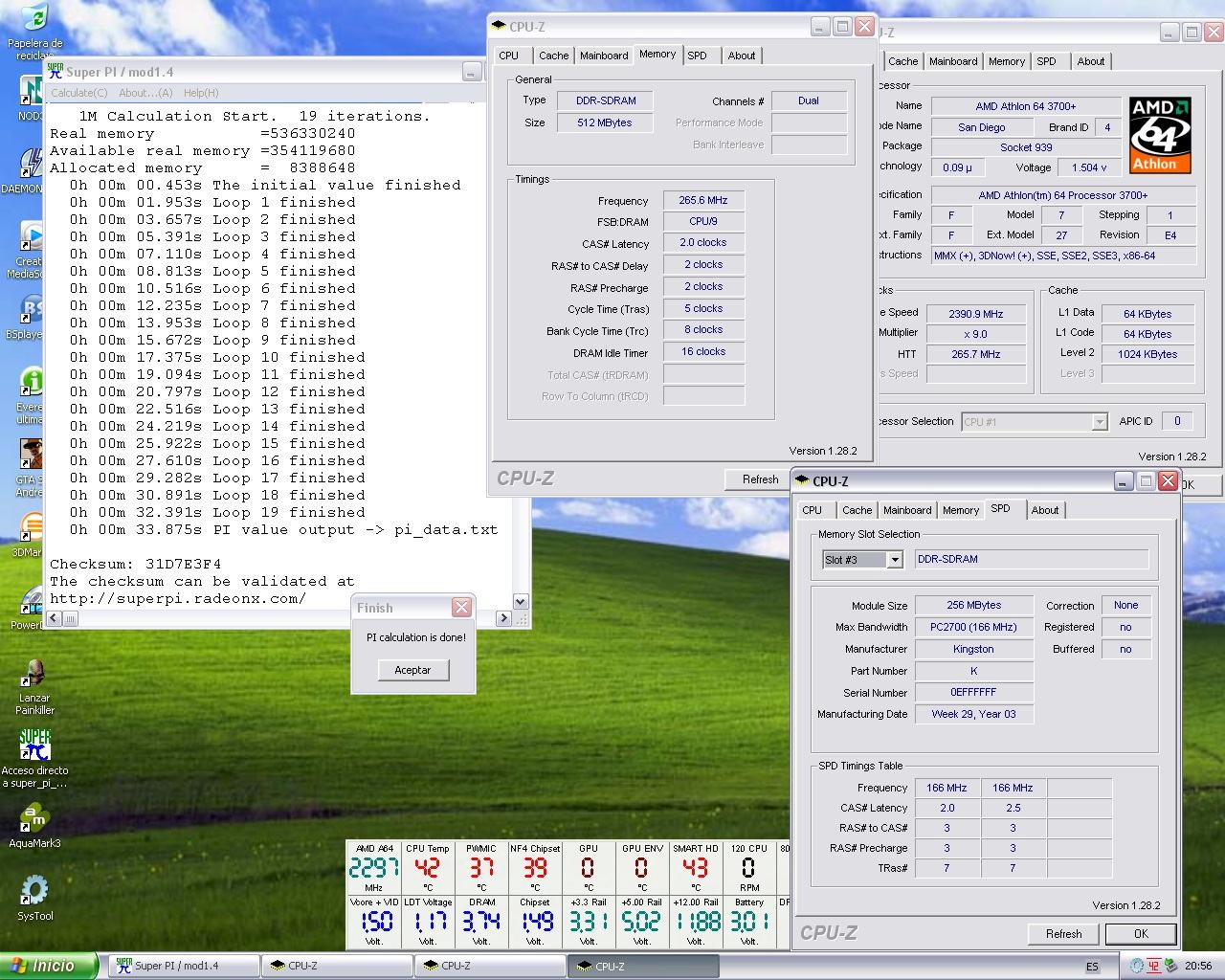Screen dimensions: 1225x980
Task: Open the SysTool desktop shortcut
Action: click(x=34, y=891)
